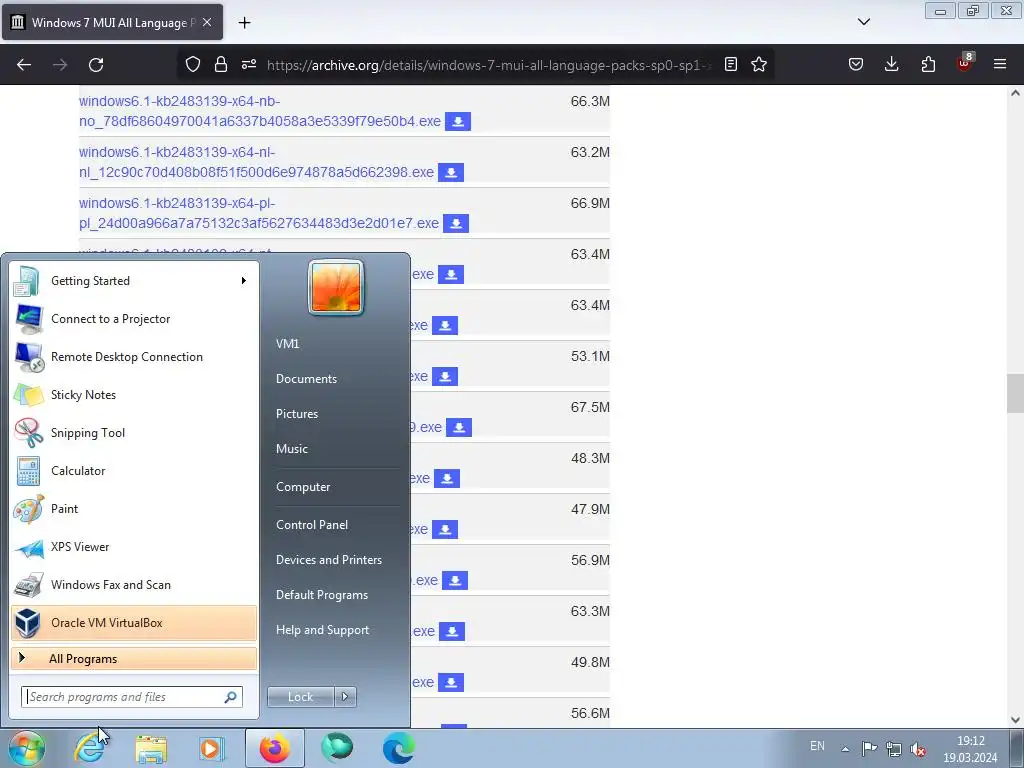1024x768 pixels.
Task: Click download icon in 53.1M row
Action: (445, 377)
